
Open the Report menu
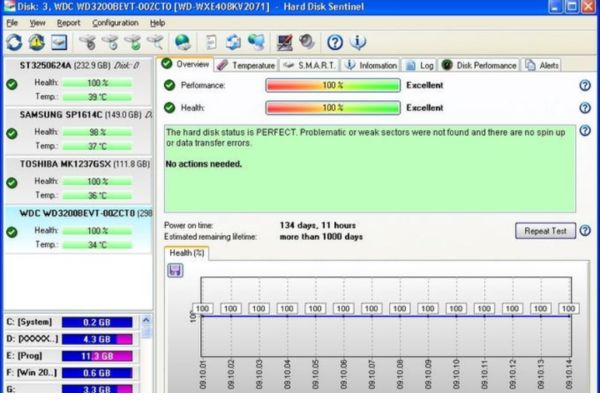(68, 23)
